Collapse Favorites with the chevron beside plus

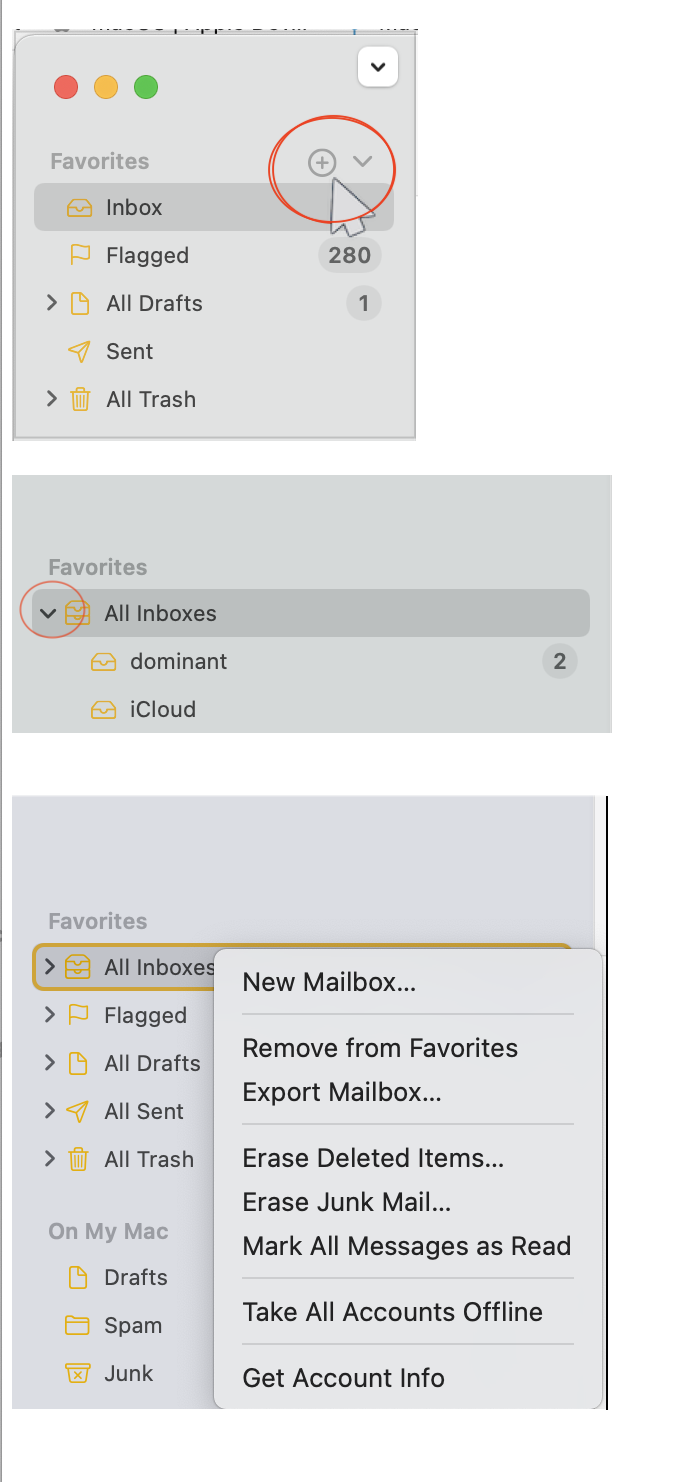tap(363, 162)
